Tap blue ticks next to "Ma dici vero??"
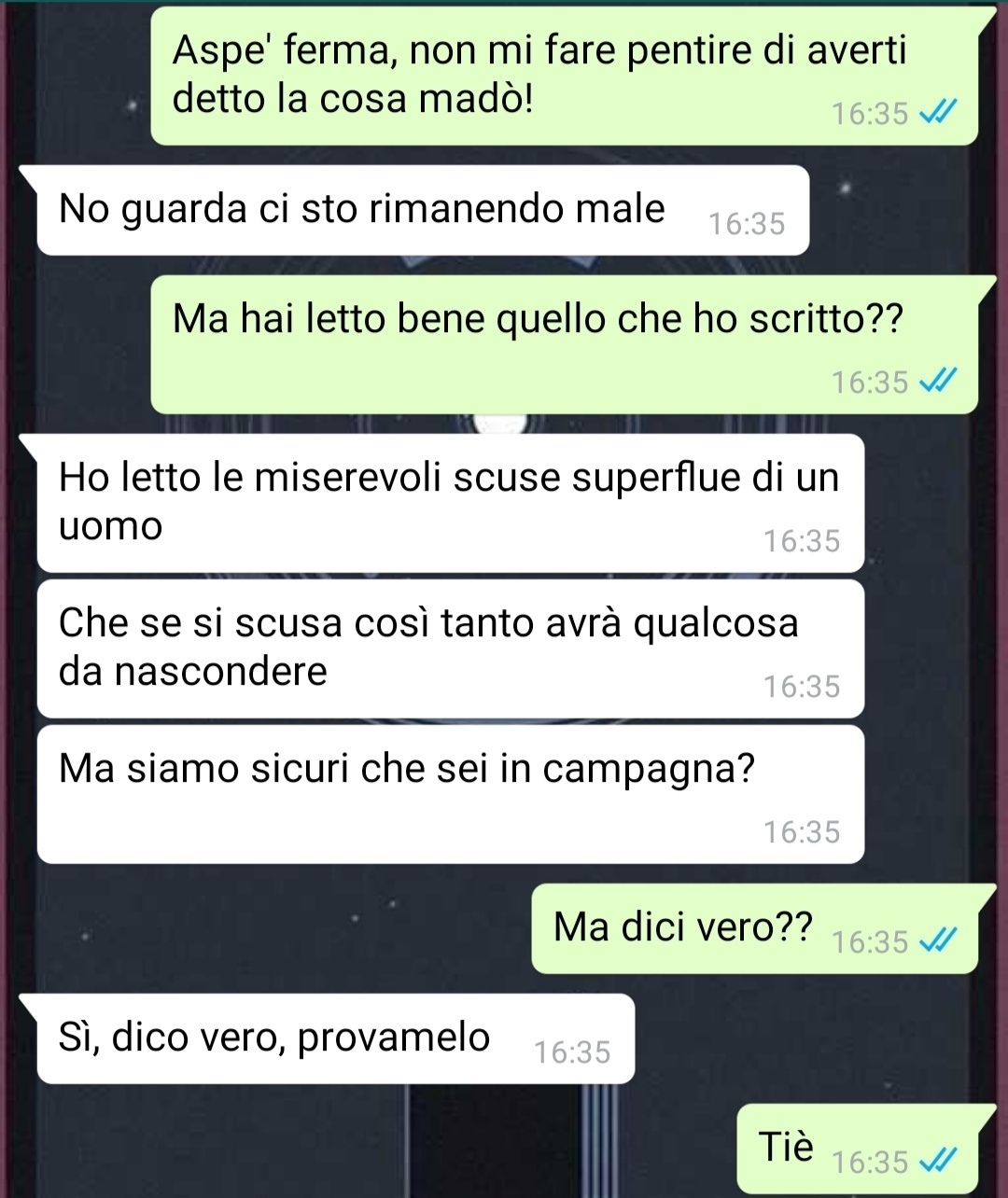 (937, 941)
